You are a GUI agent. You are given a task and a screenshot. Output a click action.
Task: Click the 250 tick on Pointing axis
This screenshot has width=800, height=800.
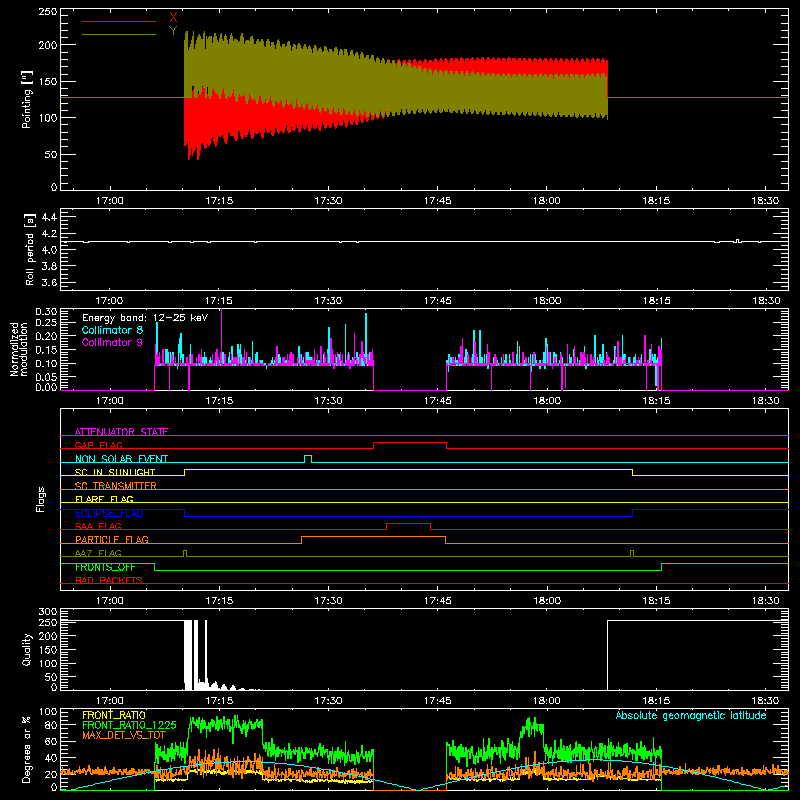point(47,12)
